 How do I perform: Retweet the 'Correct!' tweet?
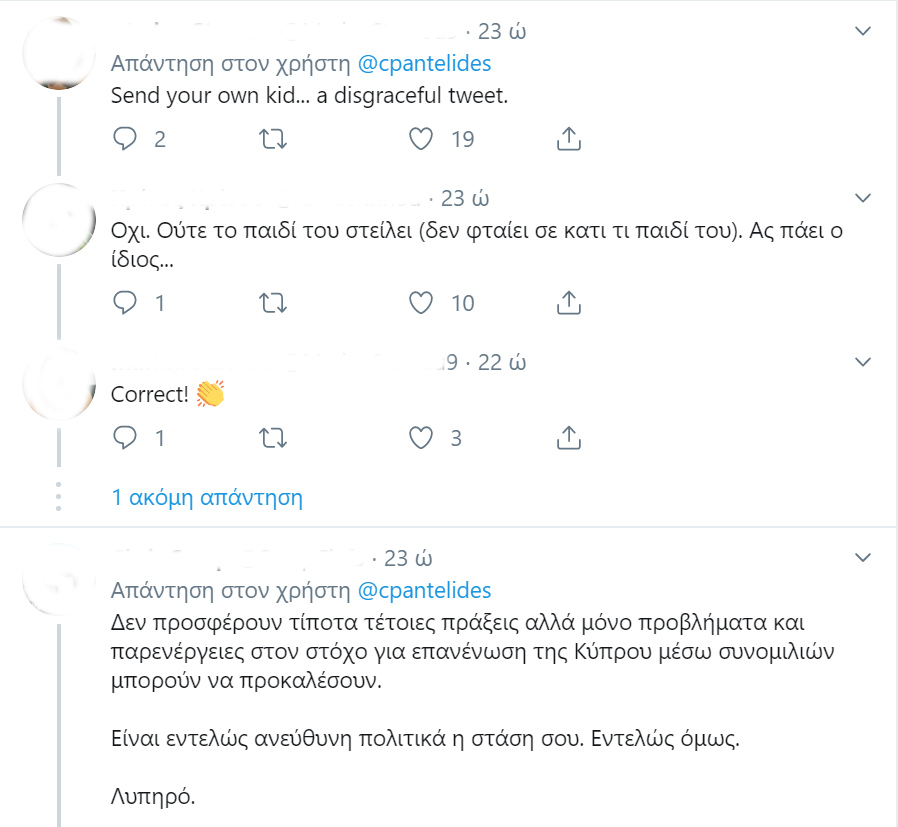tap(273, 438)
